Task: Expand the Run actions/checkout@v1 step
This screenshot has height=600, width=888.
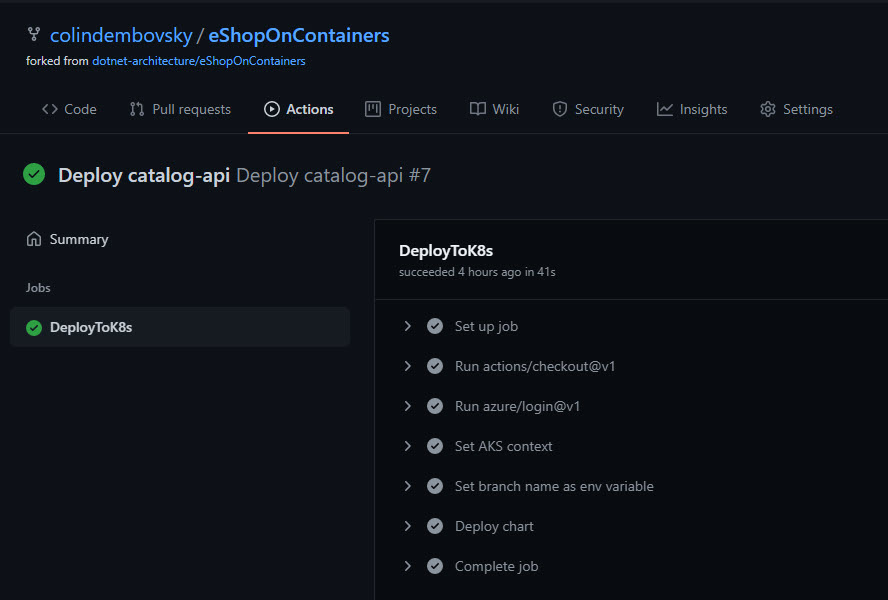Action: click(x=407, y=366)
